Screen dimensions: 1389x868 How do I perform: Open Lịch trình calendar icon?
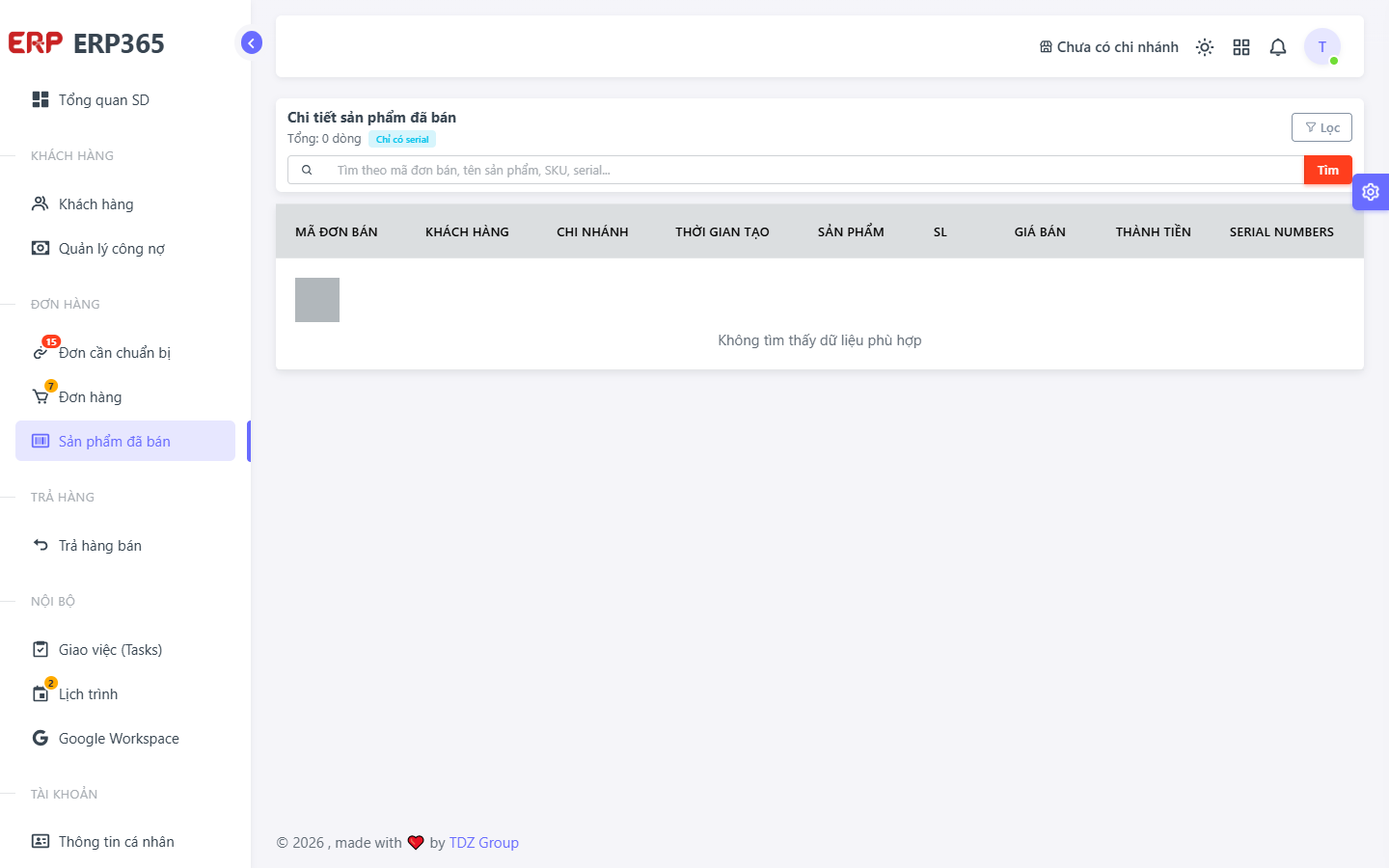tap(41, 693)
